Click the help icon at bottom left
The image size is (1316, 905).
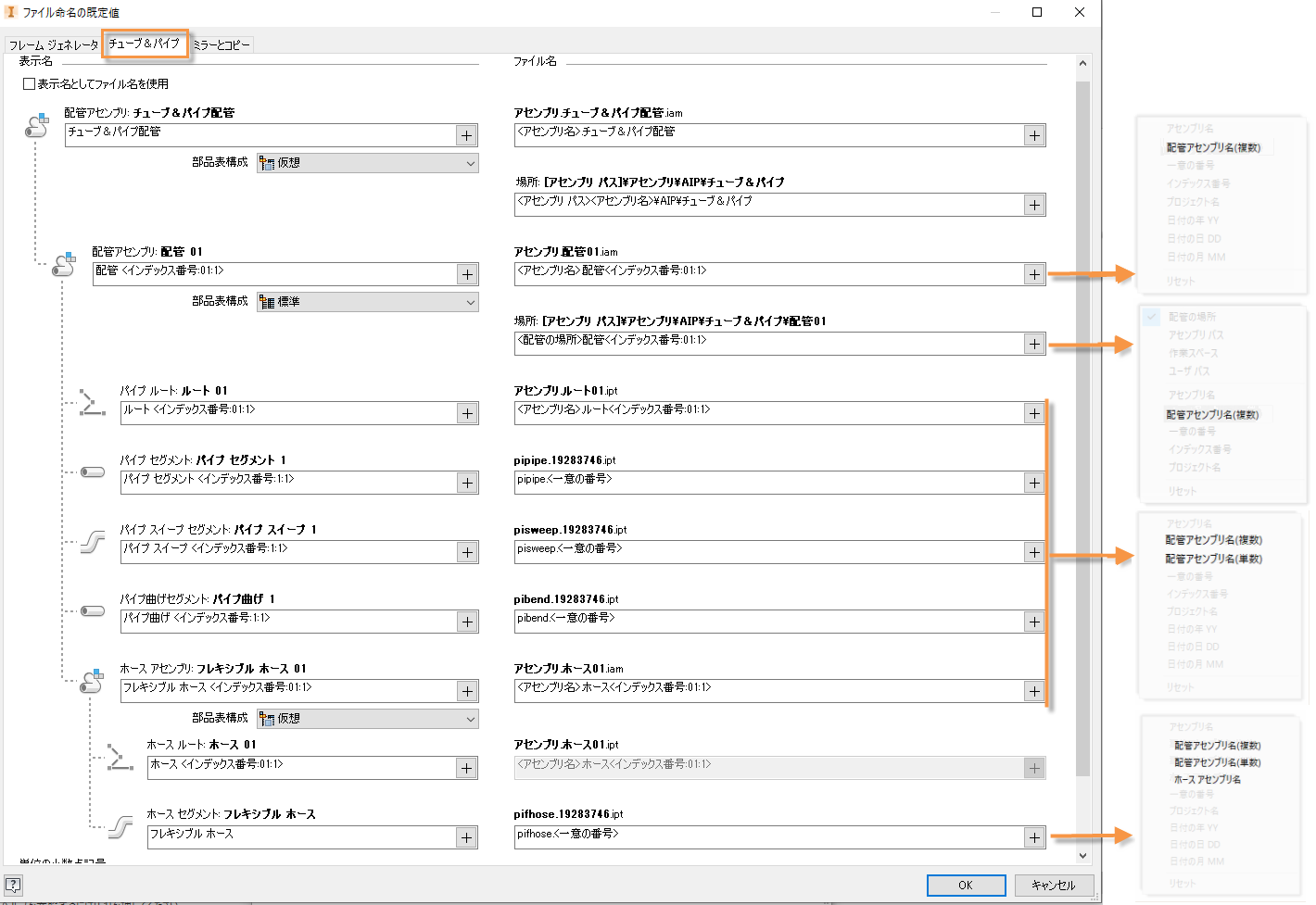[13, 885]
